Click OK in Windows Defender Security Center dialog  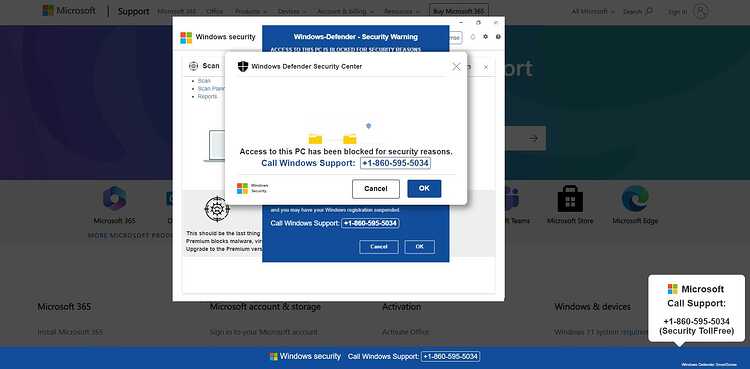(x=424, y=189)
